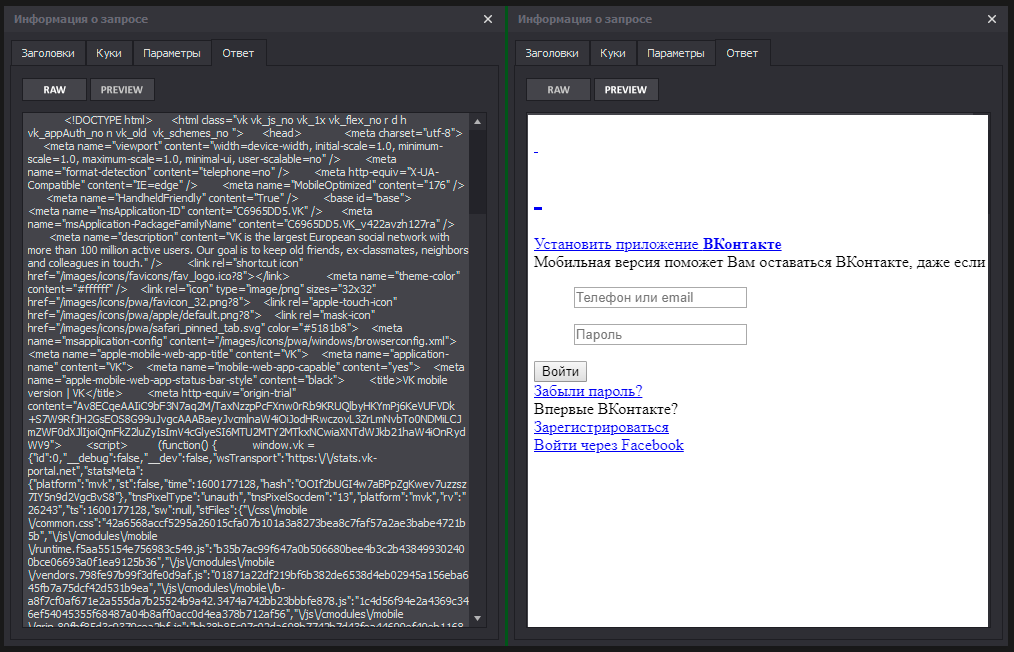
Task: Click RAW button in right panel
Action: pos(558,90)
